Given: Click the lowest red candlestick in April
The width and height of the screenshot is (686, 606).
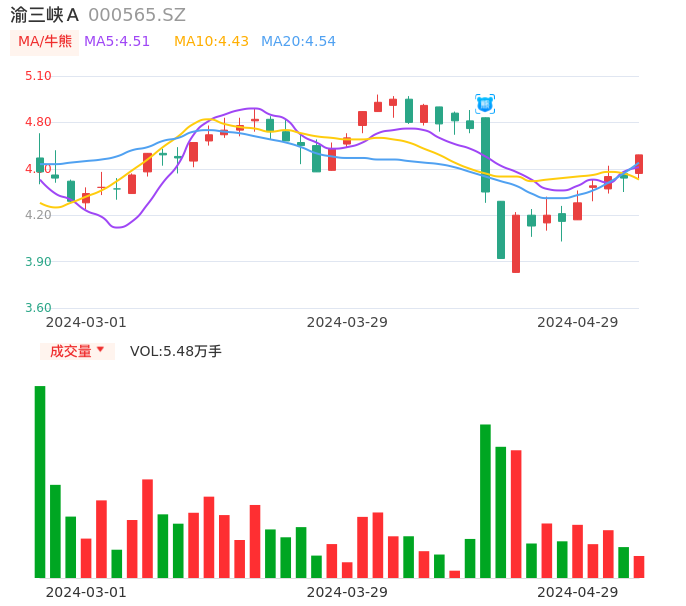Looking at the screenshot, I should click(x=516, y=243).
